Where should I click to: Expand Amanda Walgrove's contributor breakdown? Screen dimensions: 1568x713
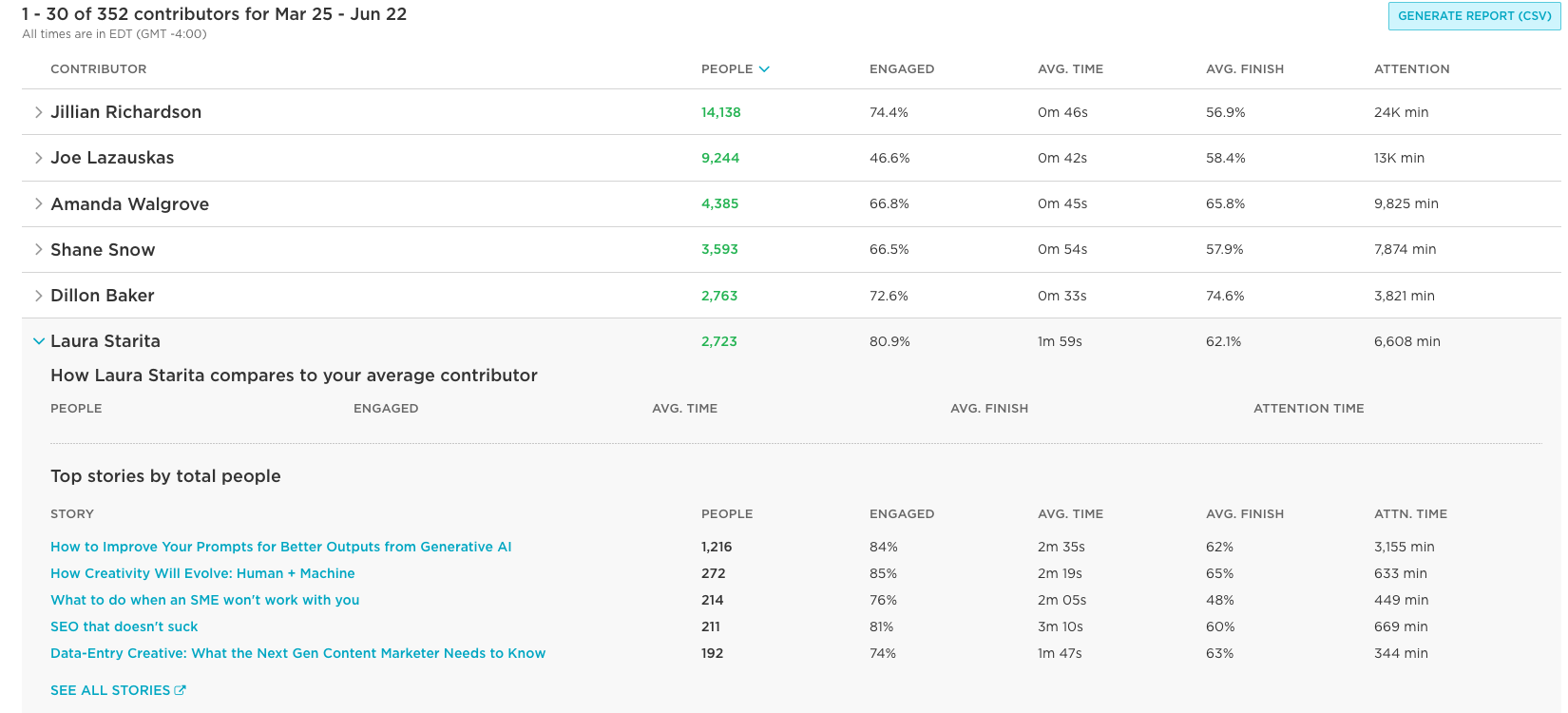pos(38,203)
